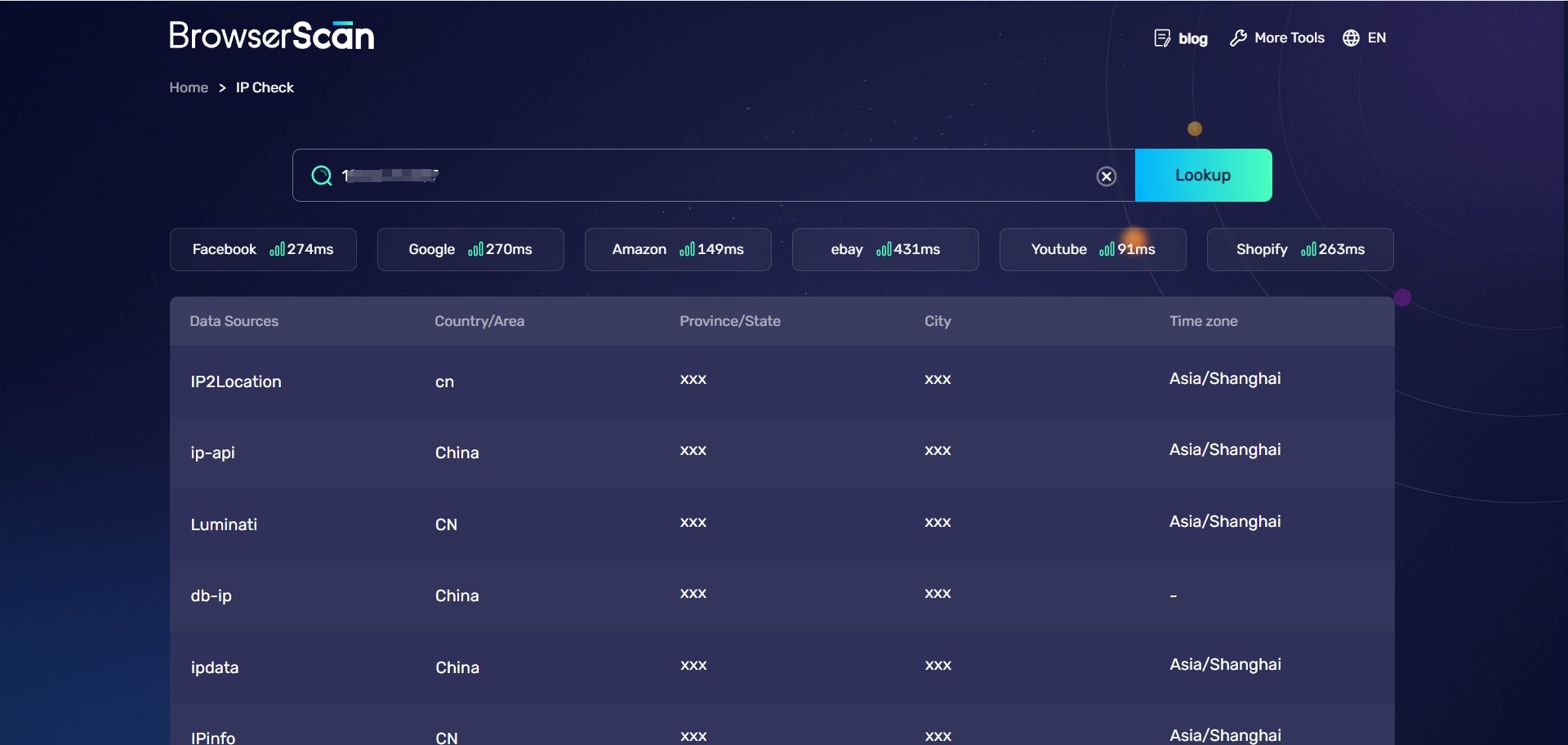Change language via globe icon

1351,38
